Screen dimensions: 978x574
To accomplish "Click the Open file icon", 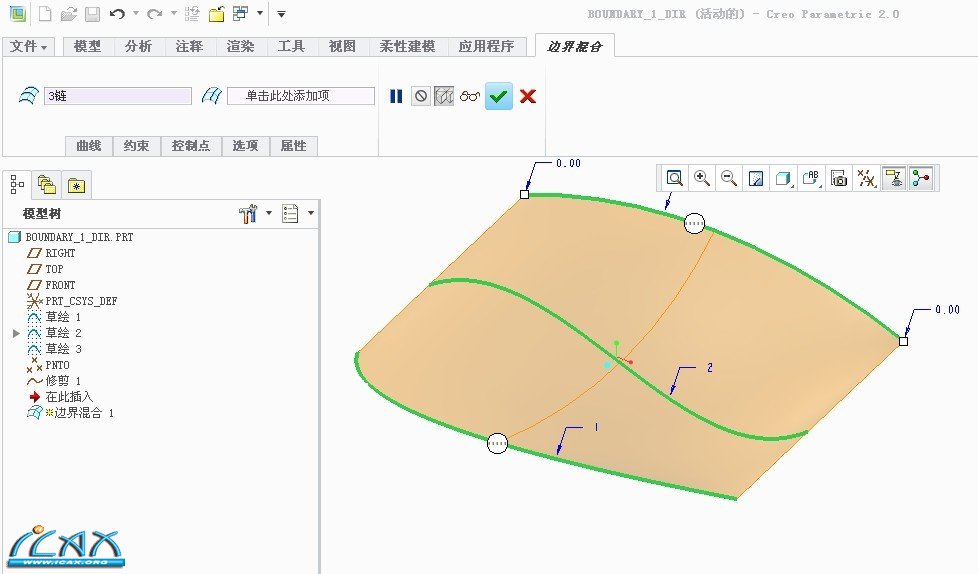I will pyautogui.click(x=69, y=14).
